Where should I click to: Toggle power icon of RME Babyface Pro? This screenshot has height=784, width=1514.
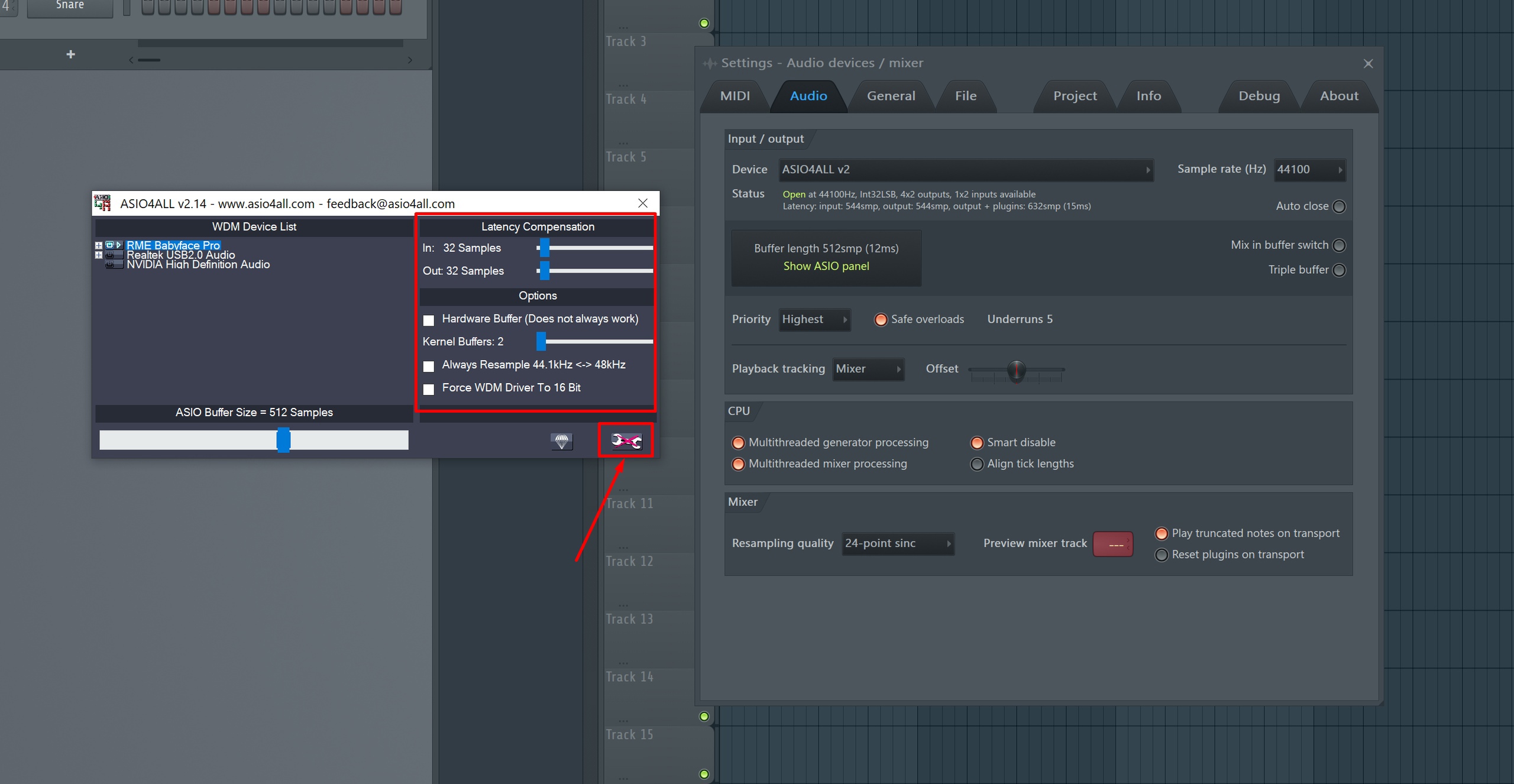coord(109,245)
